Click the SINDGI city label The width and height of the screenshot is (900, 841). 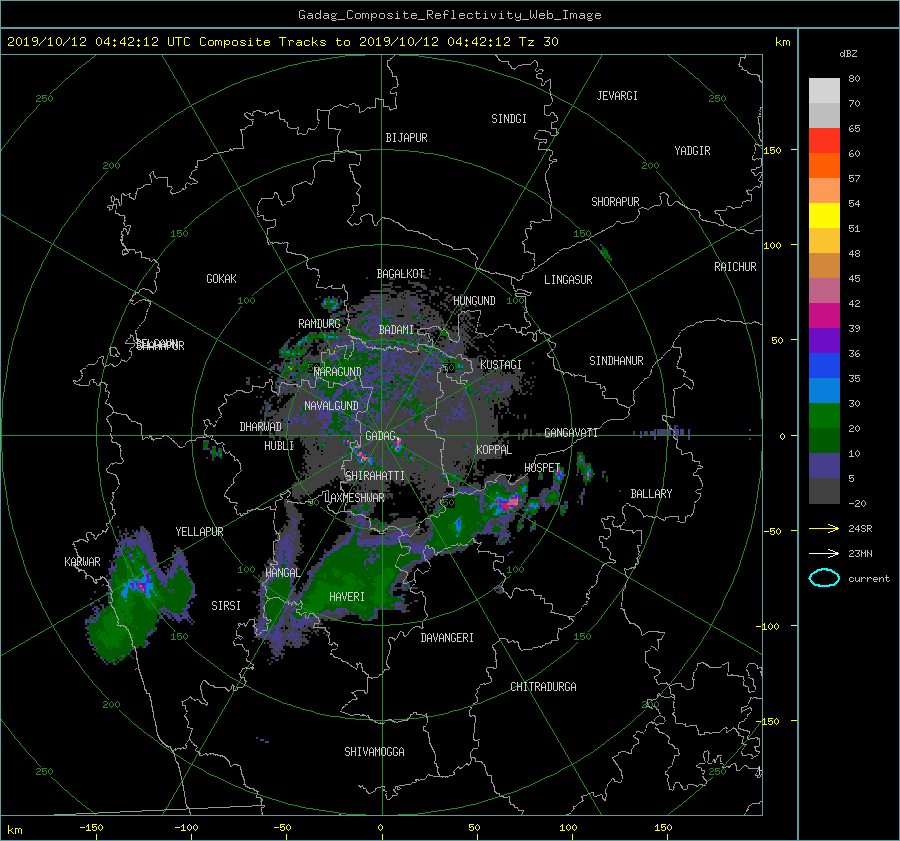click(509, 119)
